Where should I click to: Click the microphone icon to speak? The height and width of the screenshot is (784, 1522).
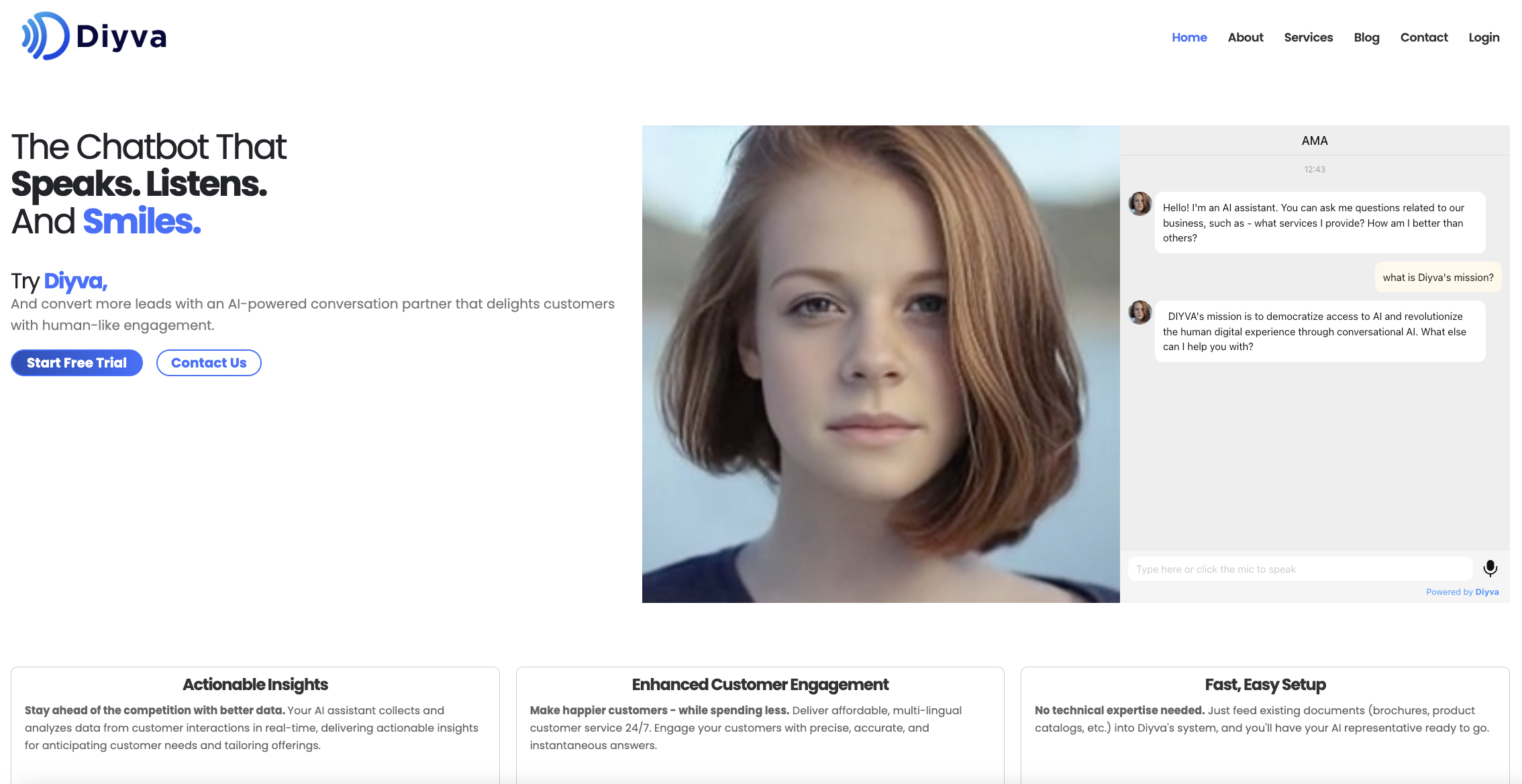click(x=1490, y=569)
